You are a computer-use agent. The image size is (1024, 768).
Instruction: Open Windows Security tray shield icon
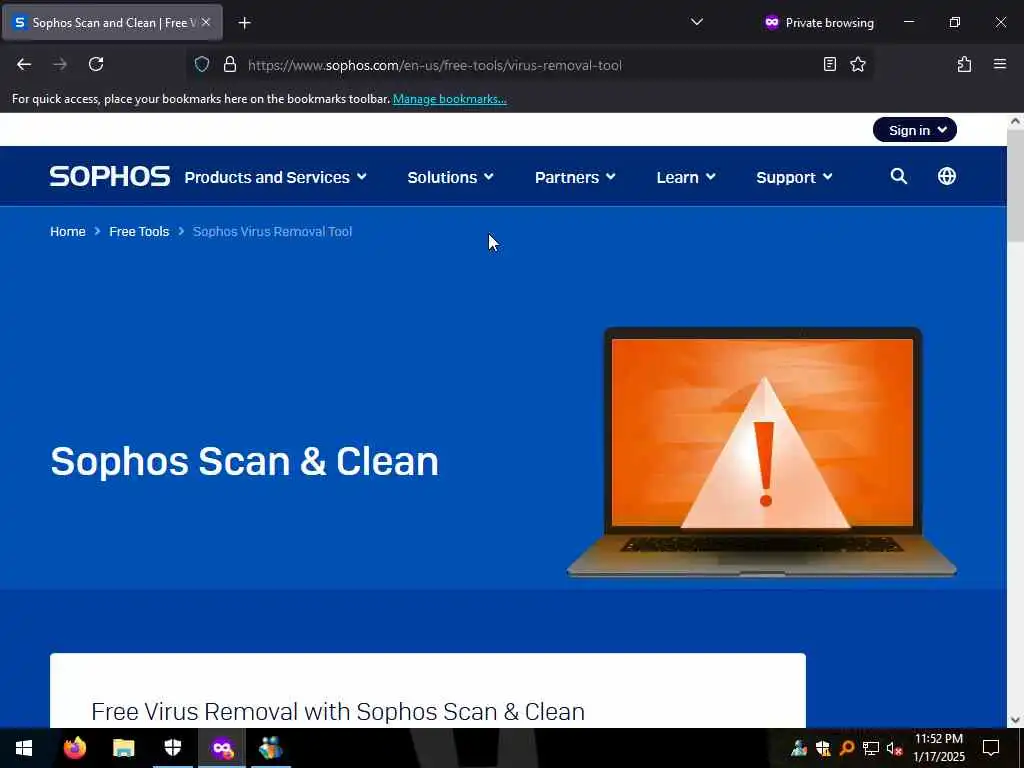[x=823, y=748]
